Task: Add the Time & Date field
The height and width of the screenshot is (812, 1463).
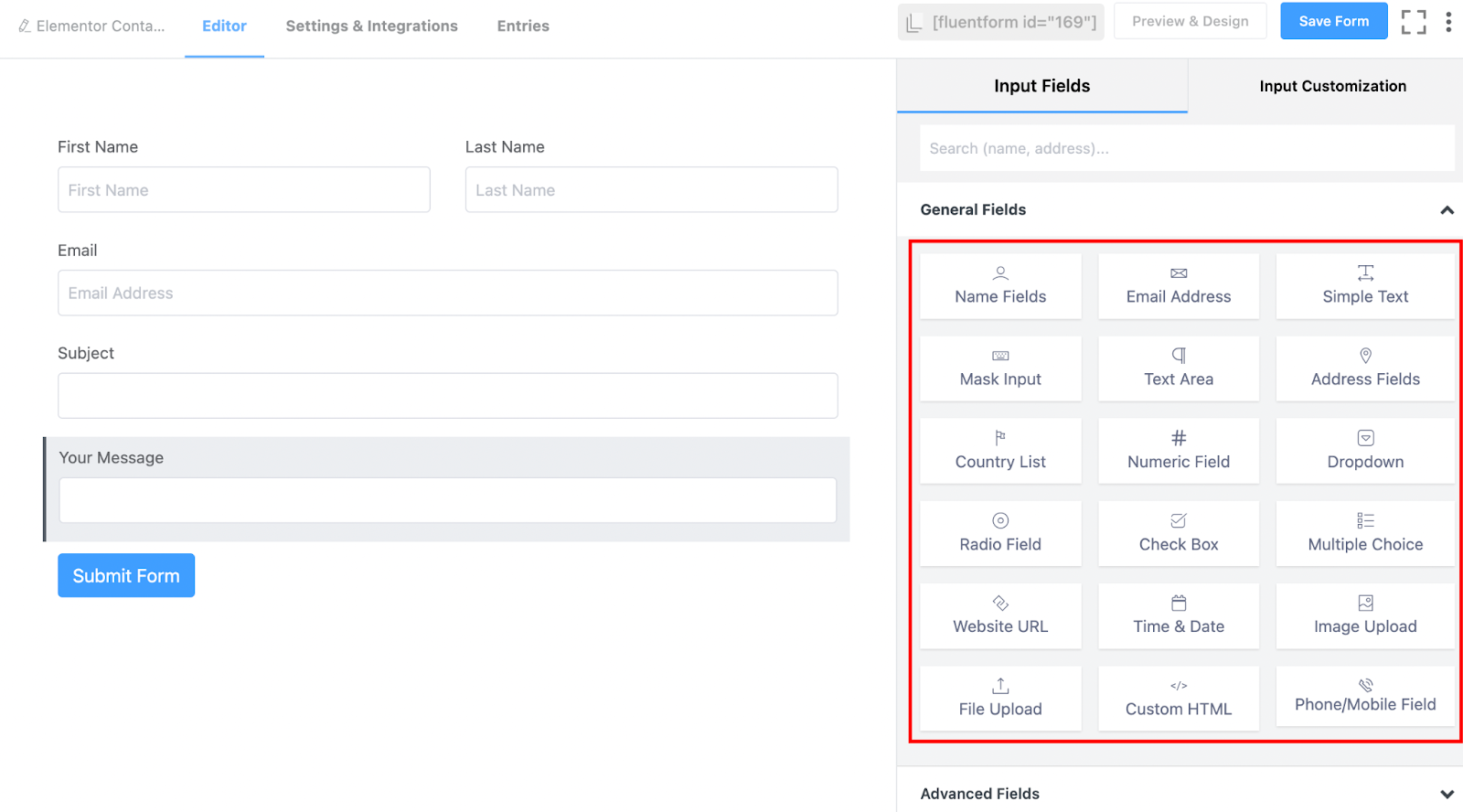Action: pos(1179,615)
